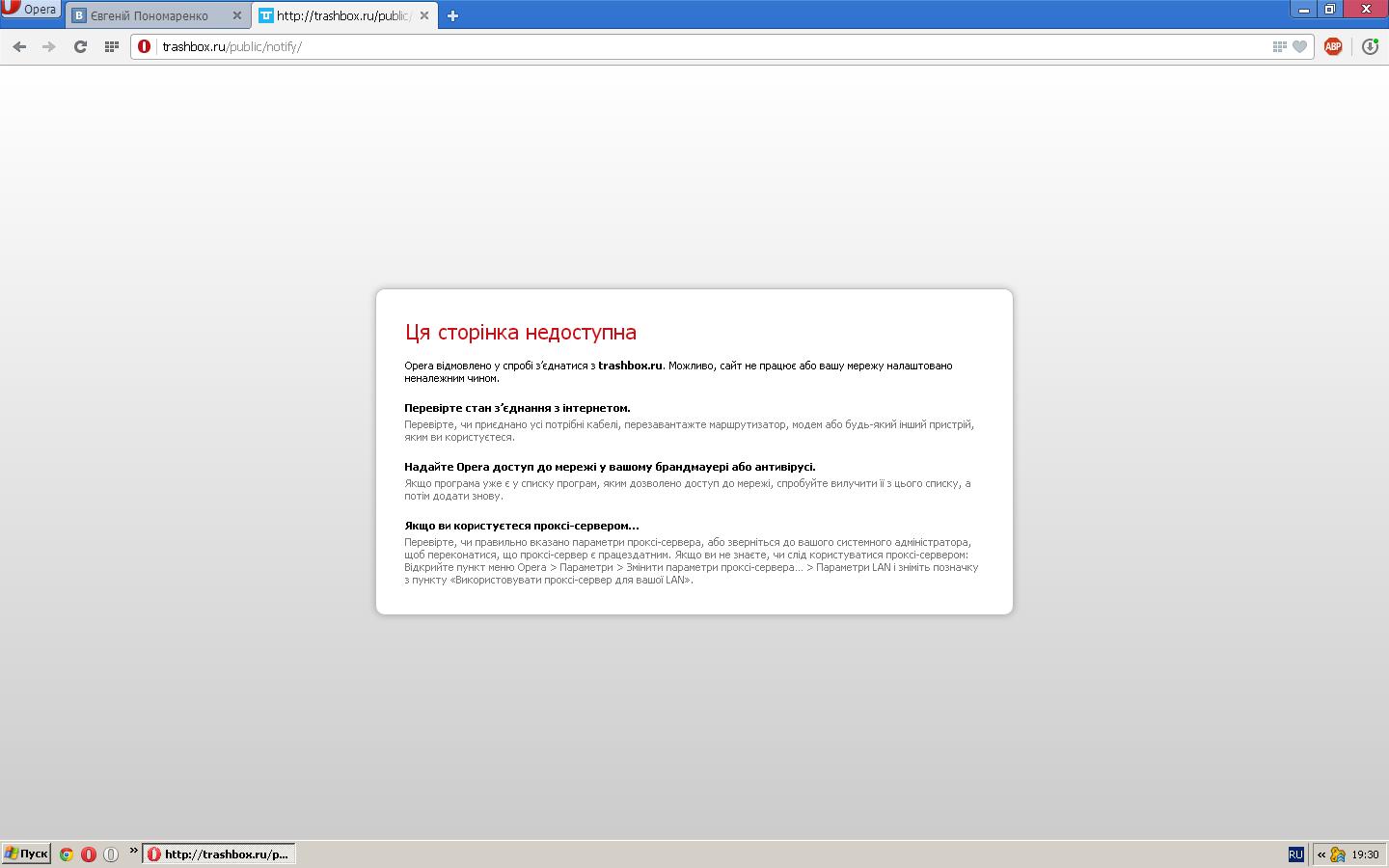The height and width of the screenshot is (868, 1389).
Task: Expand hidden system tray icons
Action: click(1321, 854)
